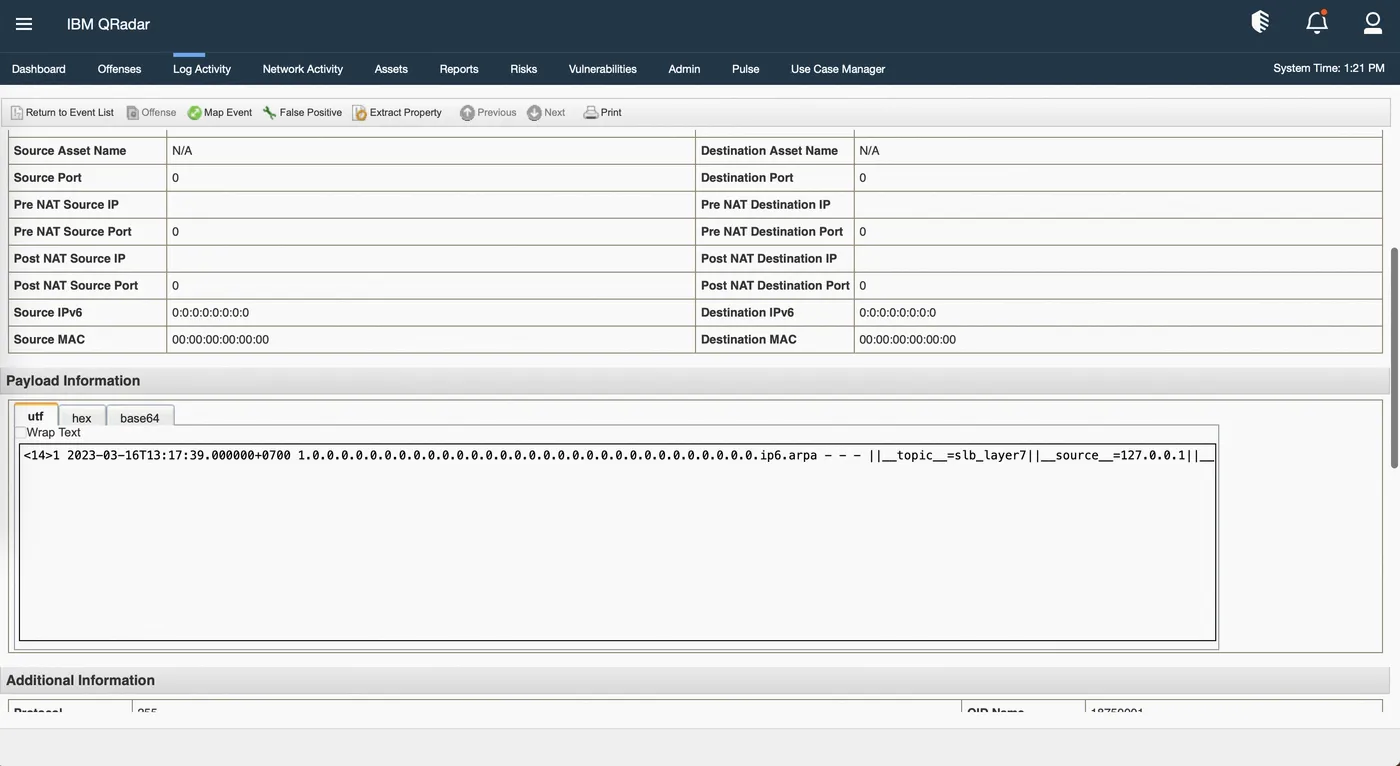Click the QRadar shield icon
The height and width of the screenshot is (766, 1400).
point(1261,22)
